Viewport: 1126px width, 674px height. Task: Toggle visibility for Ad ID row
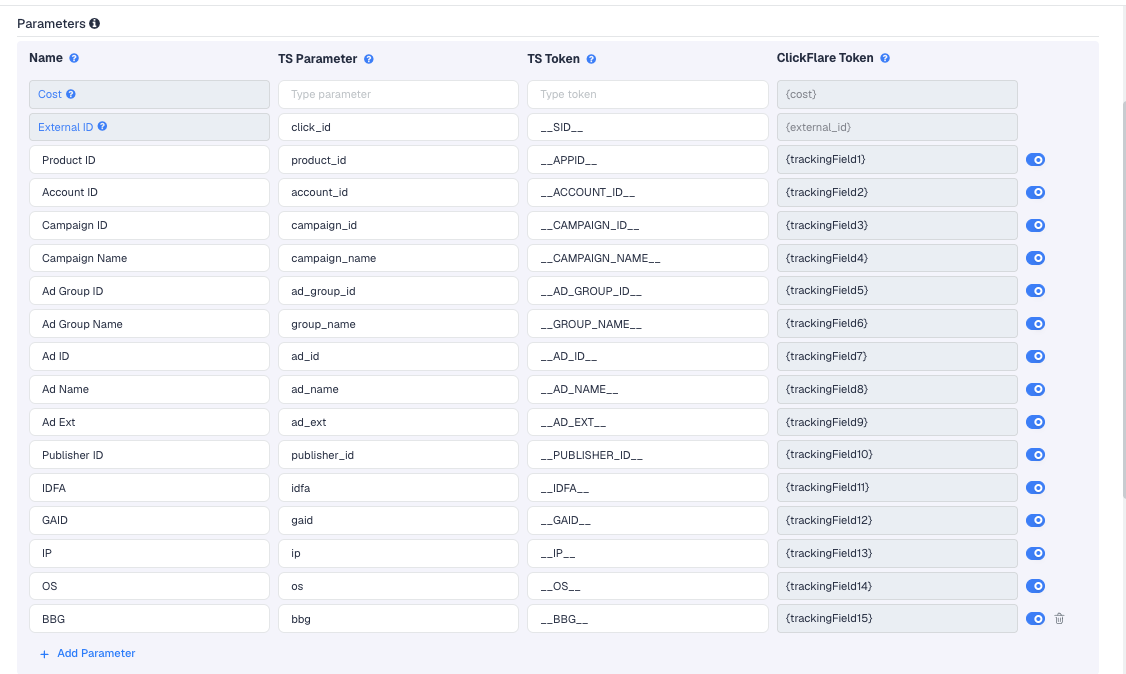[1035, 357]
